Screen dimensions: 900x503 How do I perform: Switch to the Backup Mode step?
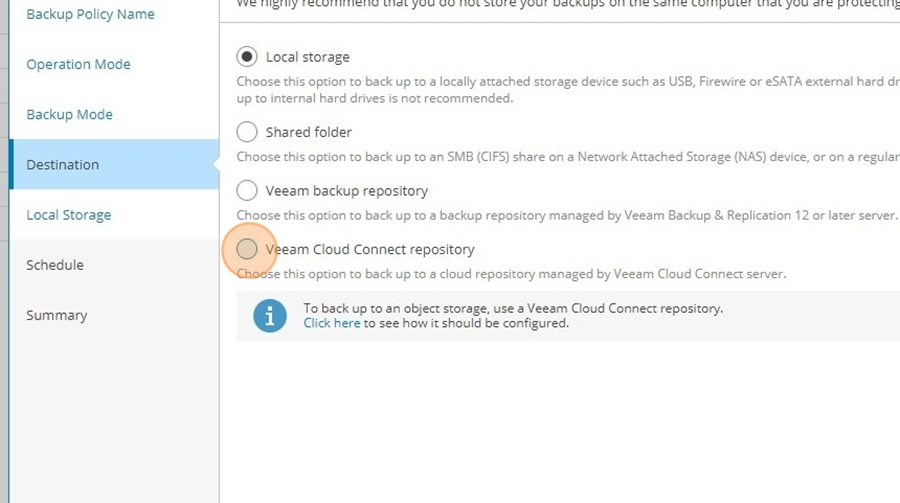coord(69,114)
